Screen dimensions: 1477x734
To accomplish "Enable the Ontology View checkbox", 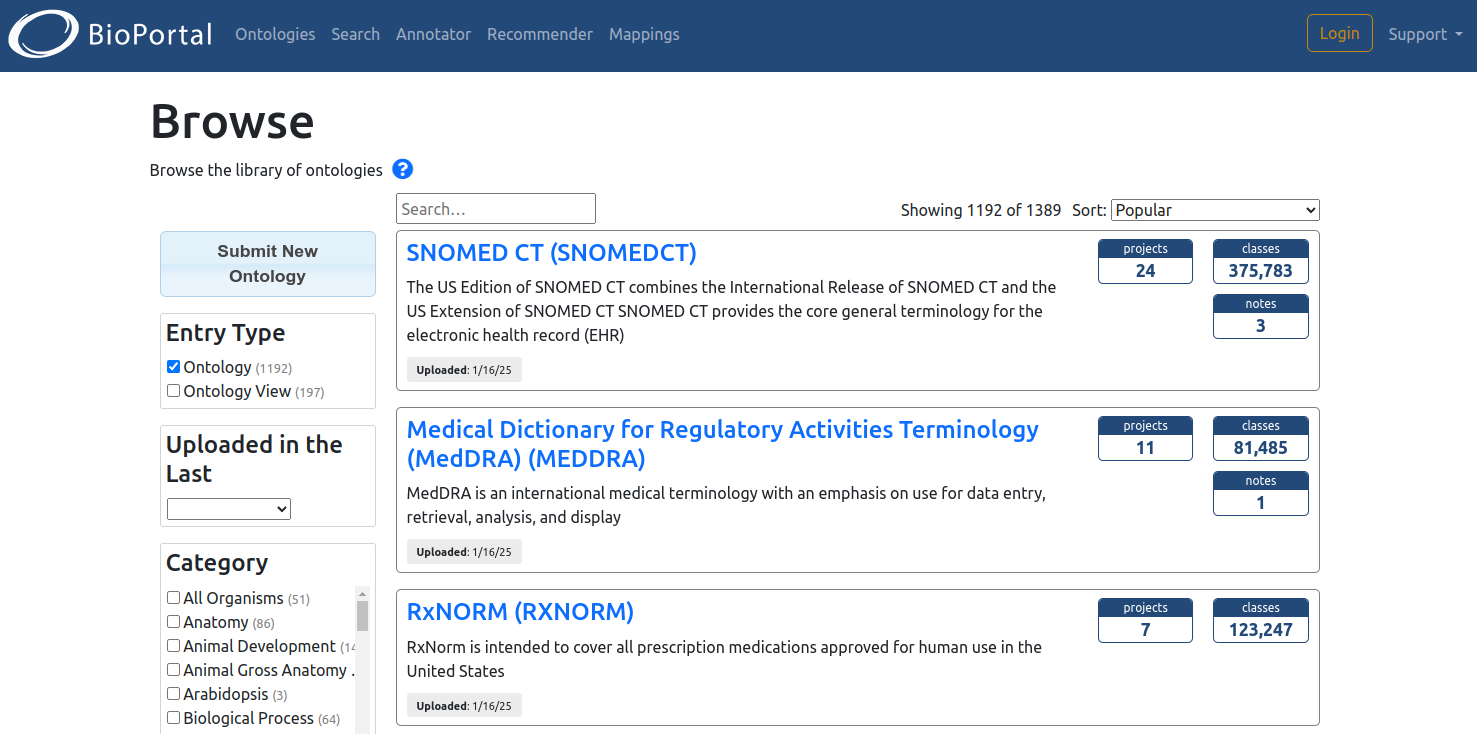I will [174, 391].
